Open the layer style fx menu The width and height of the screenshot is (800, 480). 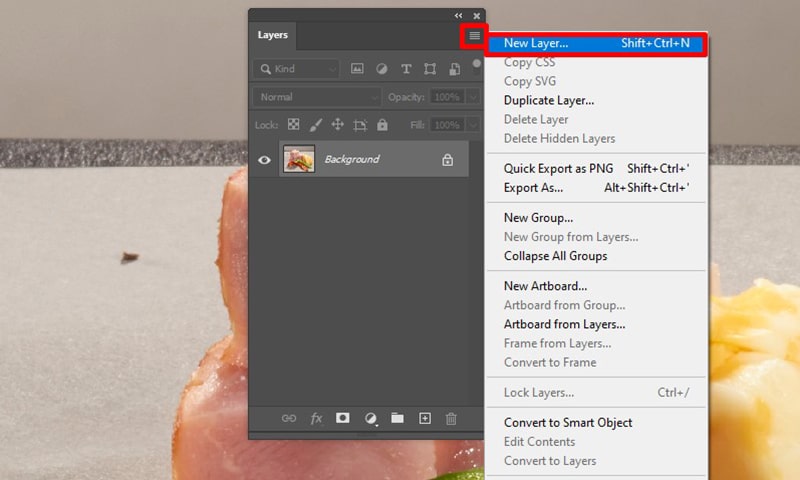(x=316, y=419)
